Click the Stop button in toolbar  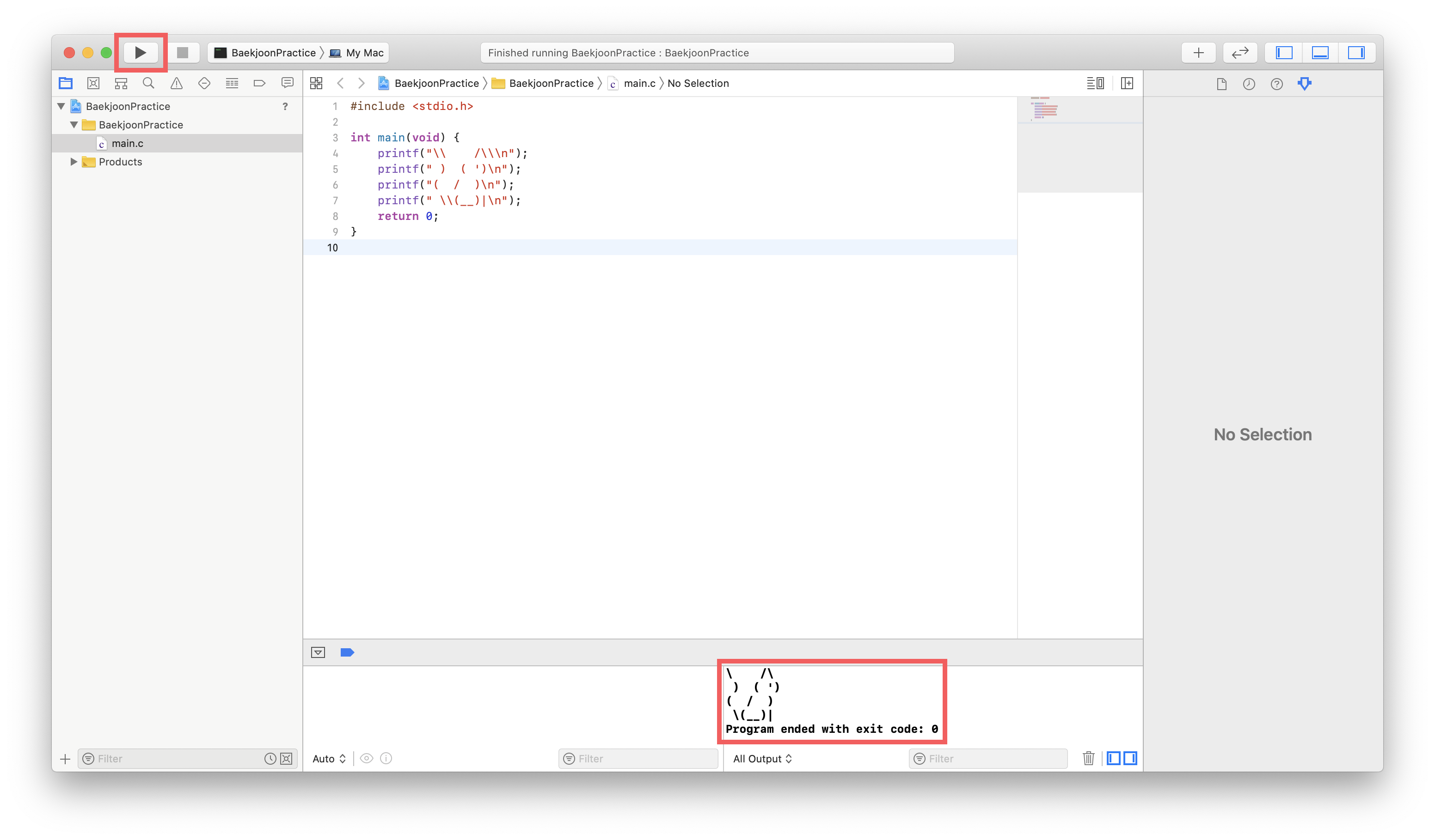182,53
